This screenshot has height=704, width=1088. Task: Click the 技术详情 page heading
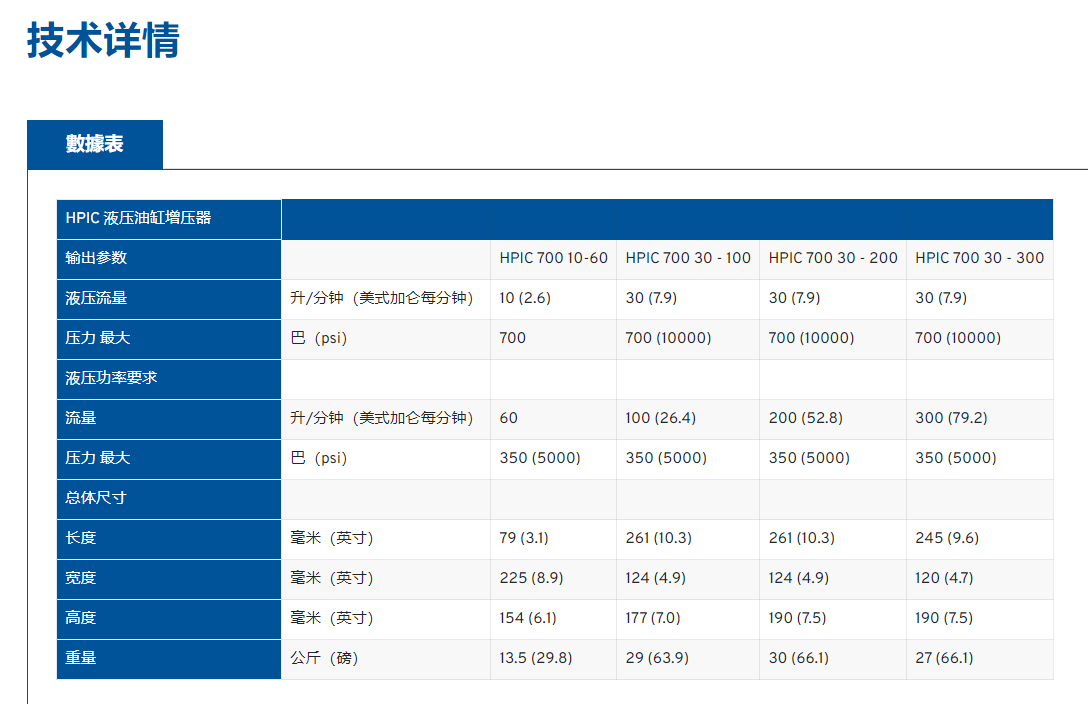tap(103, 41)
